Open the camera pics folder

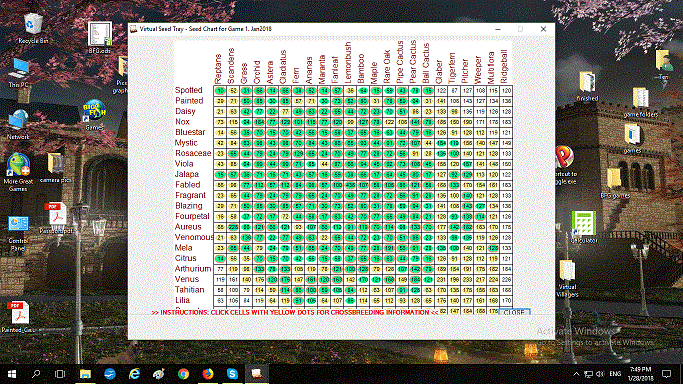[55, 168]
